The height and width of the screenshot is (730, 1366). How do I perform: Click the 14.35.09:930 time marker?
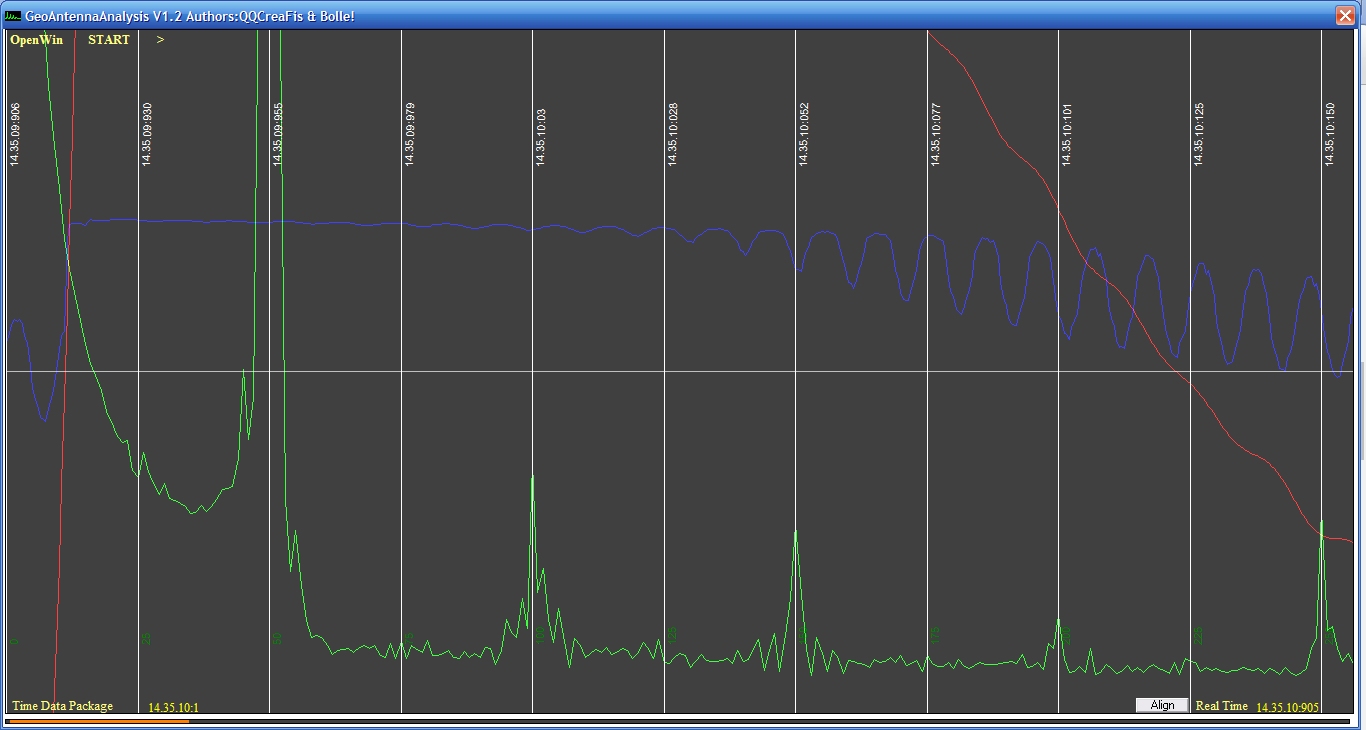click(147, 134)
